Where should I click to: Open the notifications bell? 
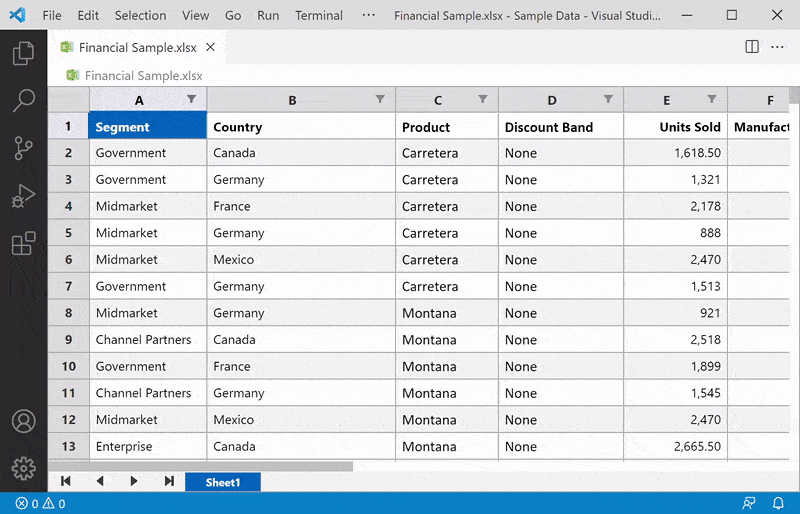(x=778, y=504)
